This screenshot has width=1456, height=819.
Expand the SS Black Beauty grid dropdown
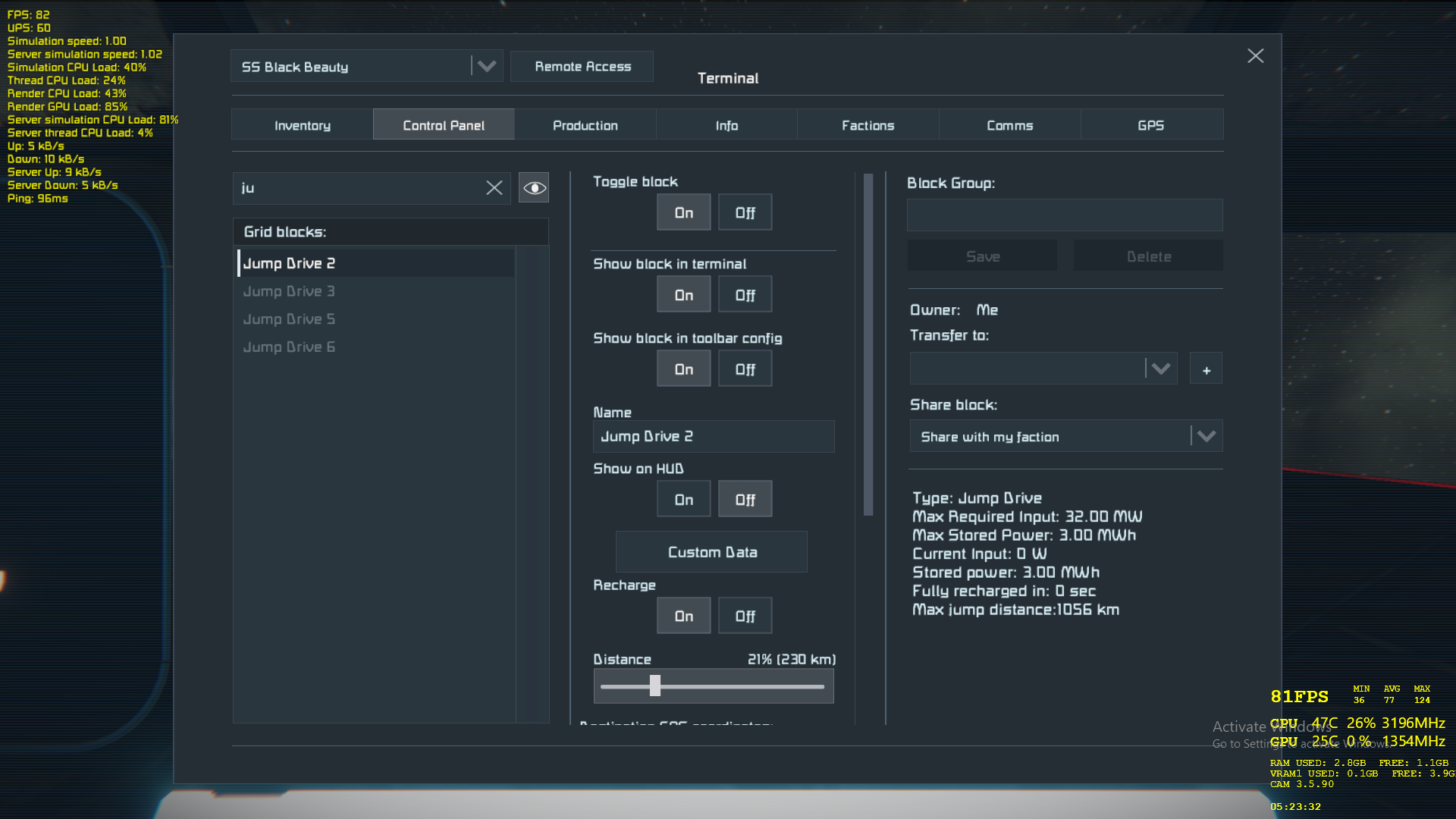coord(486,67)
